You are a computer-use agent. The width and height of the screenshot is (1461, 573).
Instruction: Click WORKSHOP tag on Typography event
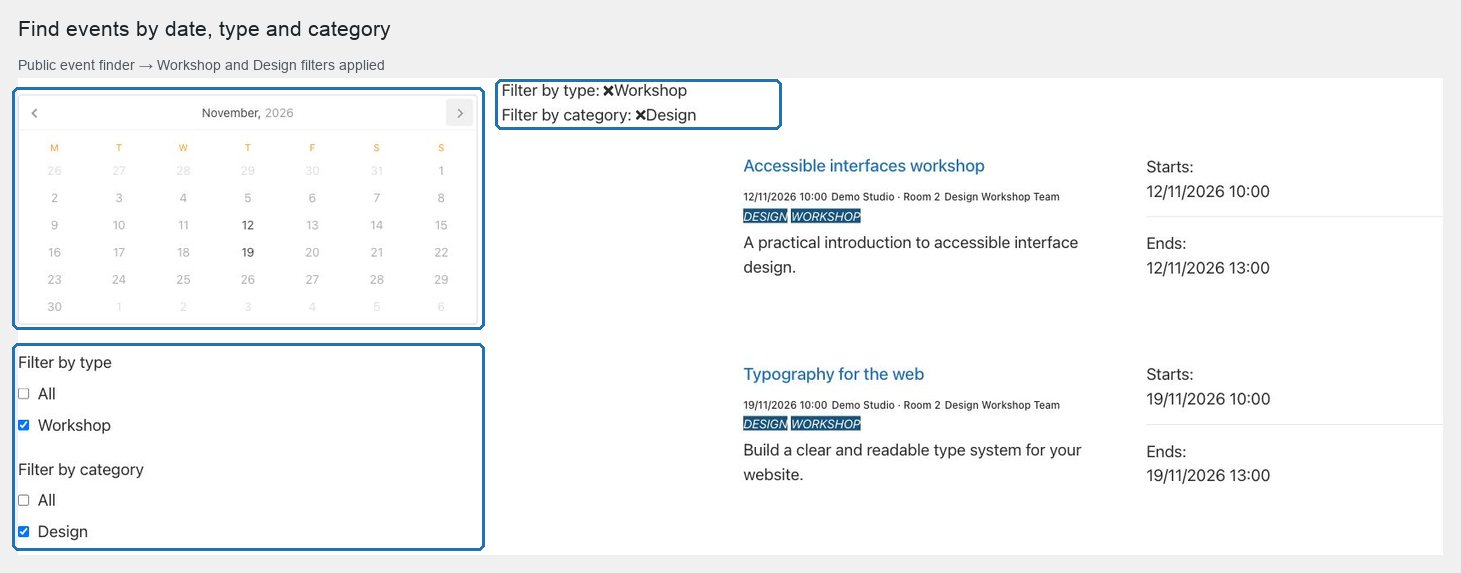pyautogui.click(x=826, y=424)
